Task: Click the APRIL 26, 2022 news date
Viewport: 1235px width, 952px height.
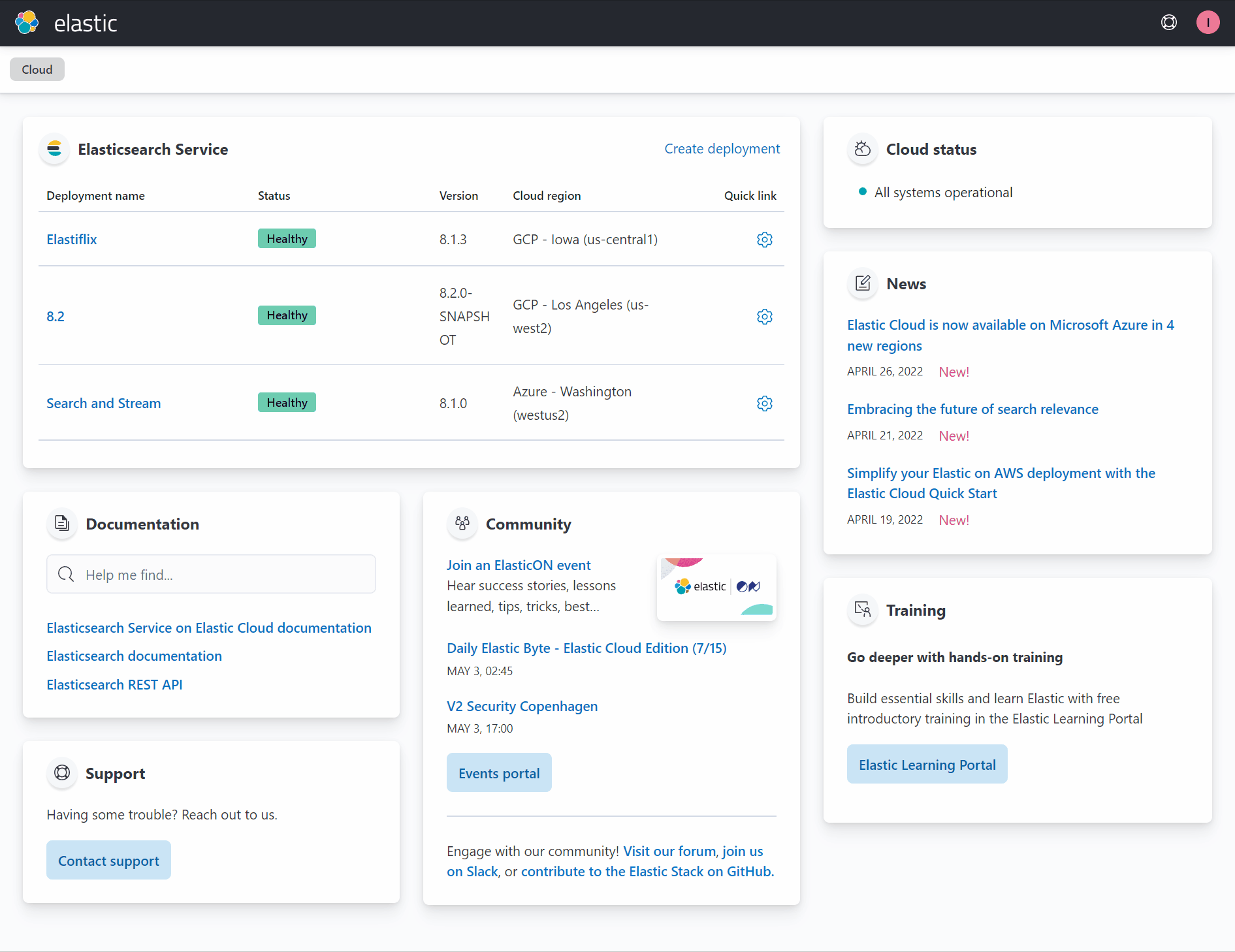Action: 885,372
